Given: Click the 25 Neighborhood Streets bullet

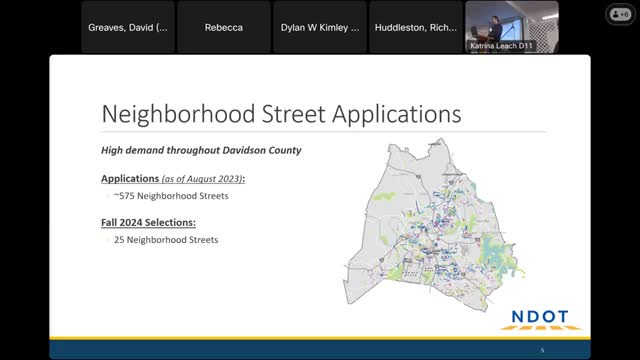Looking at the screenshot, I should [x=166, y=240].
